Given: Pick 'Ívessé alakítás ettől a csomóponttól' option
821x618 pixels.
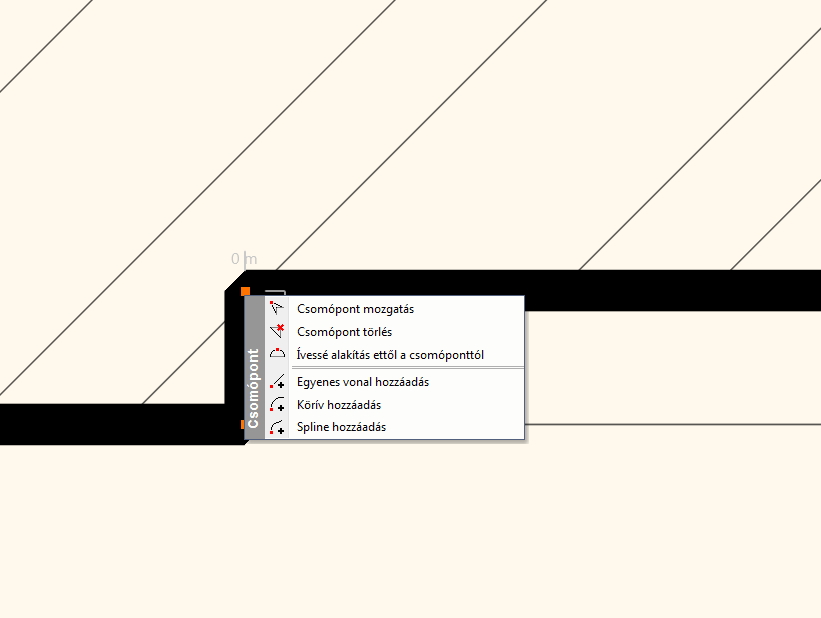Looking at the screenshot, I should [x=390, y=354].
